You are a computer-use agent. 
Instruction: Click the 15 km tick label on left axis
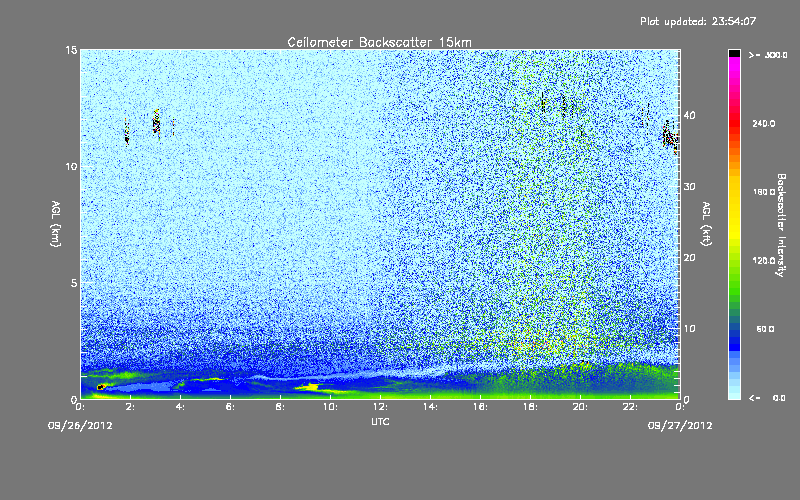tap(71, 50)
